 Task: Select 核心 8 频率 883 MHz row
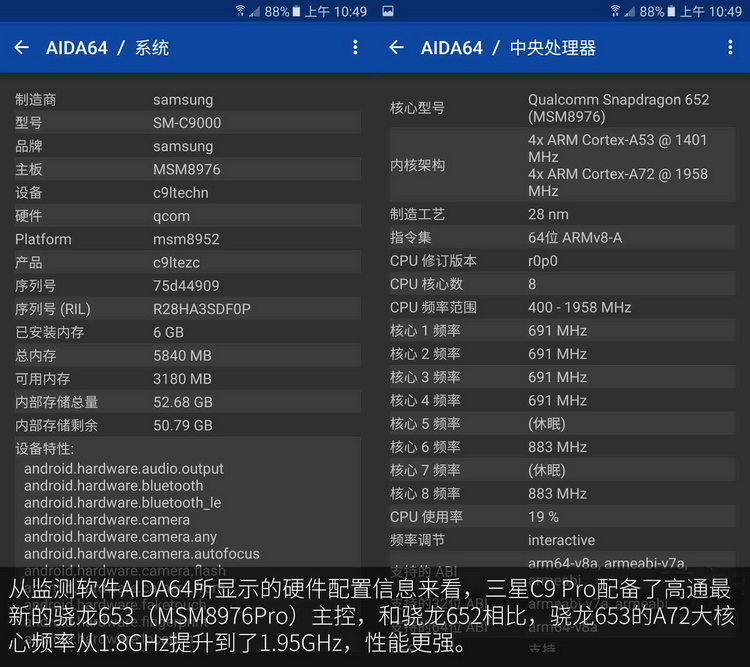[562, 493]
